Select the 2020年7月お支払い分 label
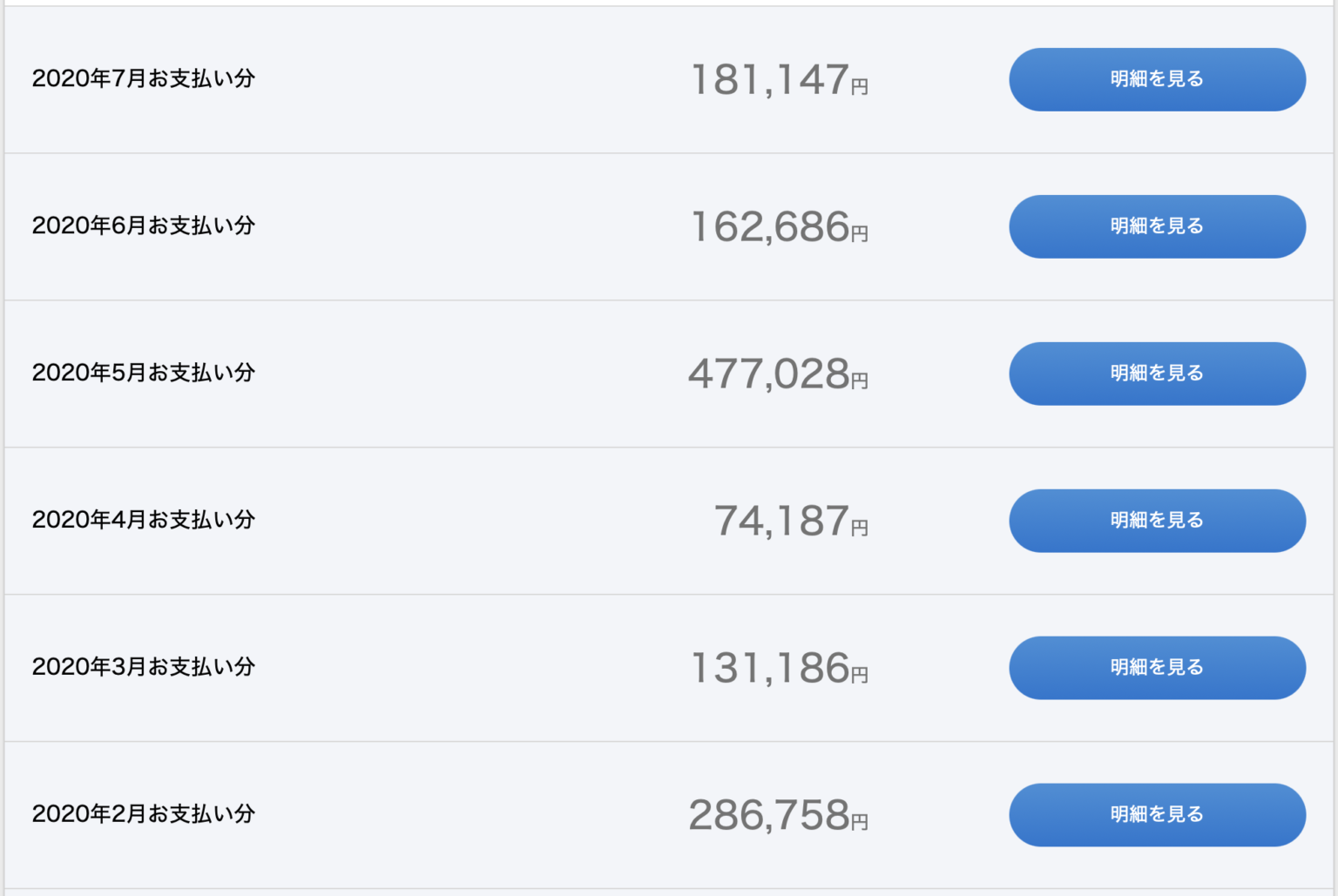The height and width of the screenshot is (896, 1338). (x=144, y=78)
